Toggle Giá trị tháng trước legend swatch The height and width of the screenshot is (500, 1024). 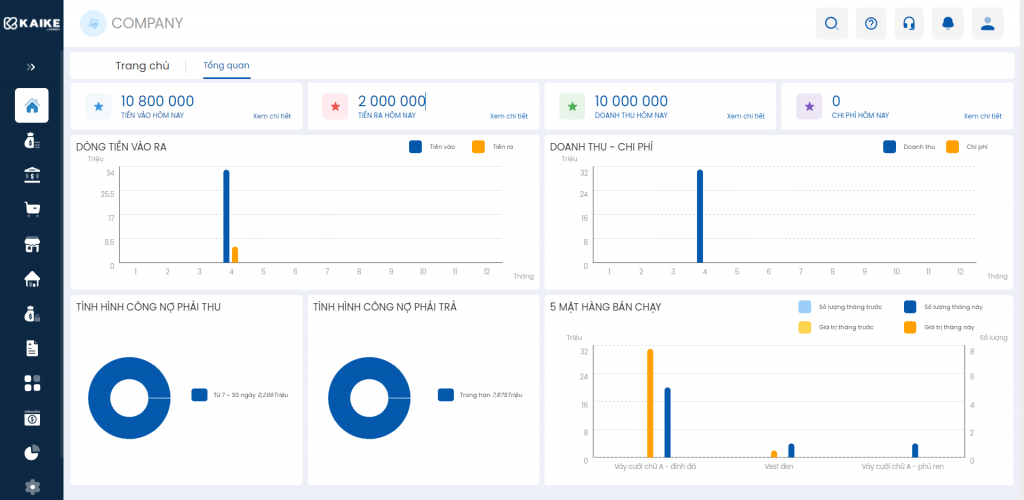[x=805, y=327]
